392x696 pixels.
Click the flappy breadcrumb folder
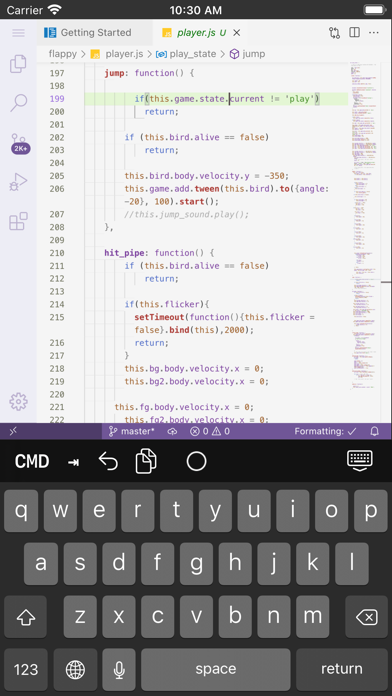point(63,54)
